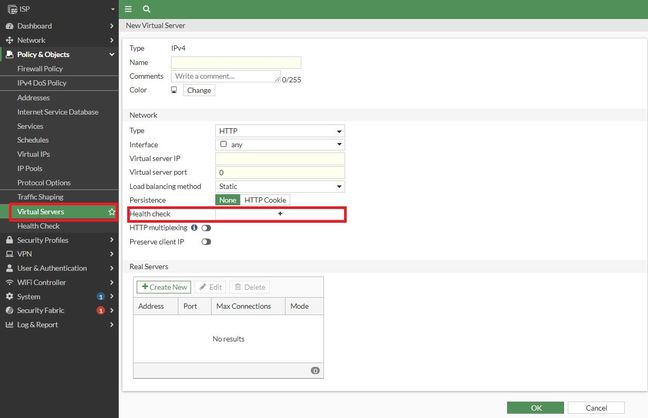Favorite Virtual Servers with star icon

coord(112,212)
